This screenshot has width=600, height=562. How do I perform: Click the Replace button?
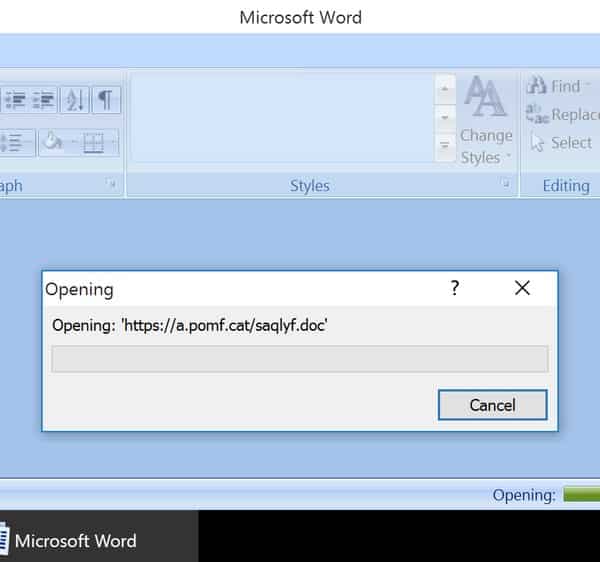563,114
